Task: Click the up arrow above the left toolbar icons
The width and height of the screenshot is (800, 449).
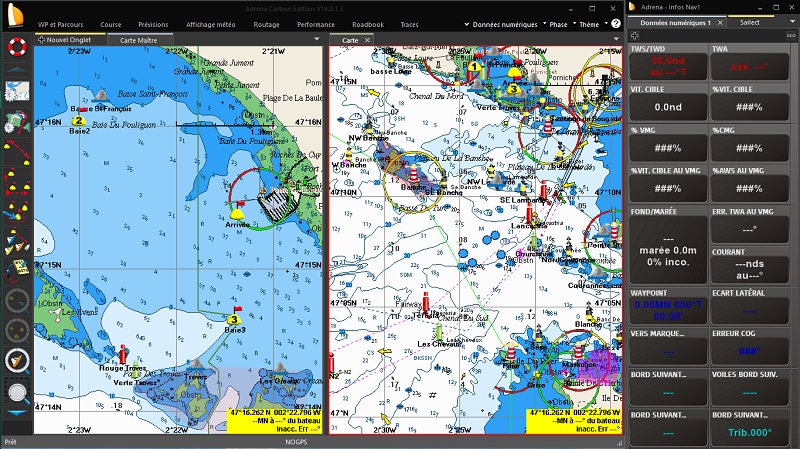Action: pos(17,69)
